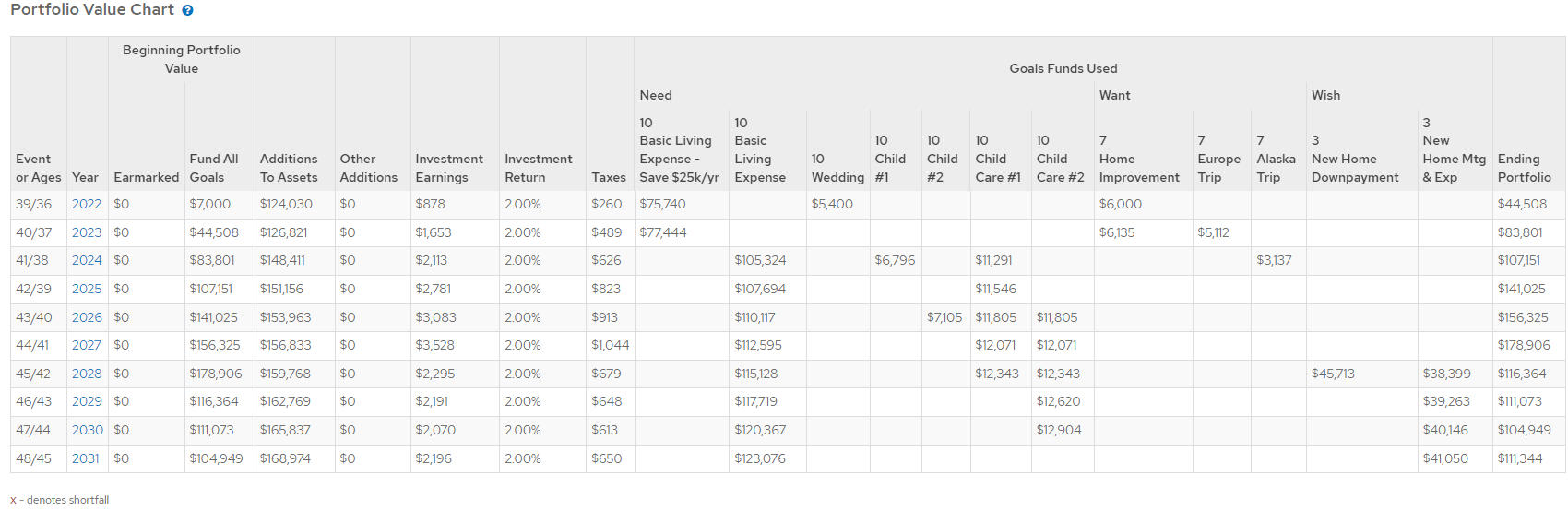Image resolution: width=1568 pixels, height=511 pixels.
Task: Open the 2026 year link
Action: pyautogui.click(x=87, y=317)
